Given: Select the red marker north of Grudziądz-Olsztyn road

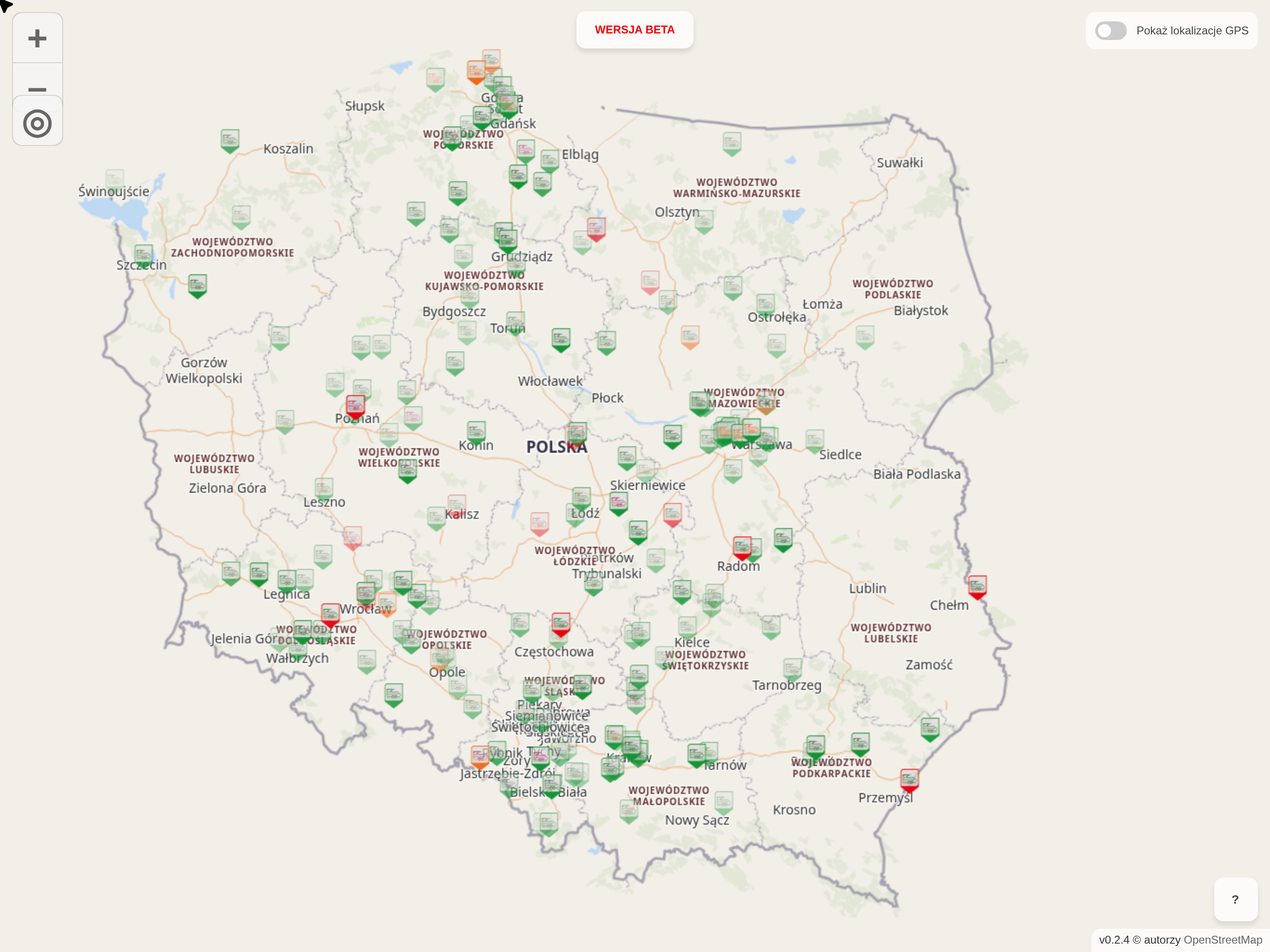Looking at the screenshot, I should pos(596,228).
